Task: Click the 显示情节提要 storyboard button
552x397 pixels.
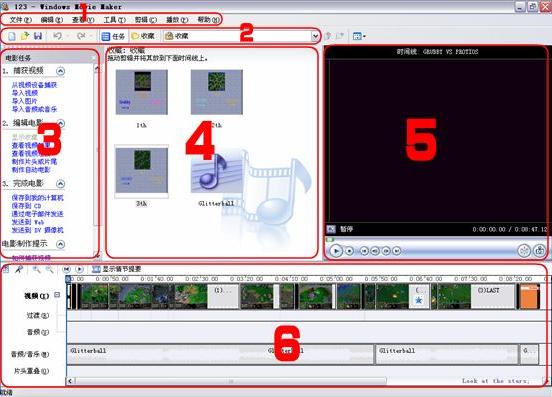Action: (117, 269)
